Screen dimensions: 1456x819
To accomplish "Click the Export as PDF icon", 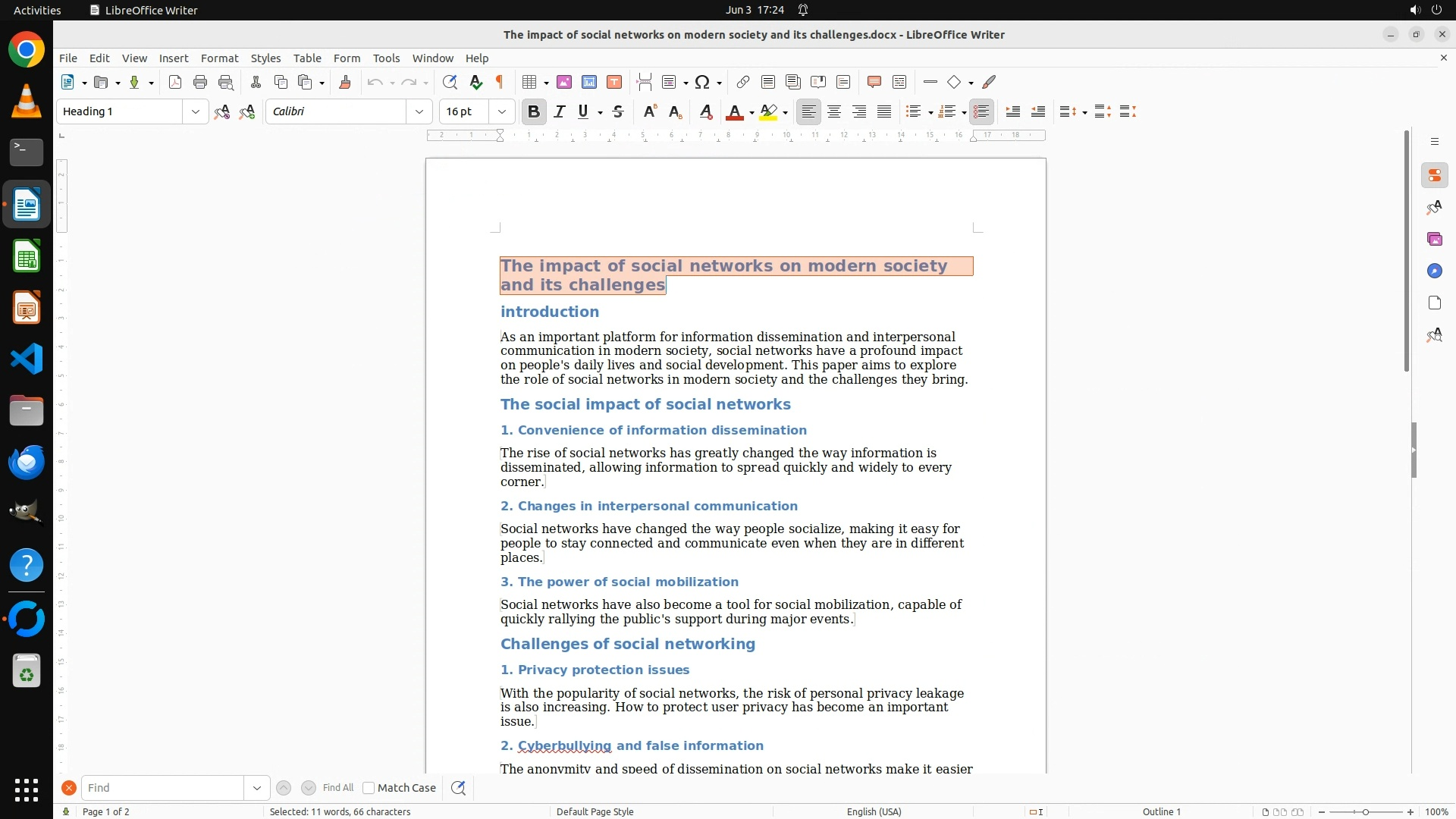I will coord(175,82).
